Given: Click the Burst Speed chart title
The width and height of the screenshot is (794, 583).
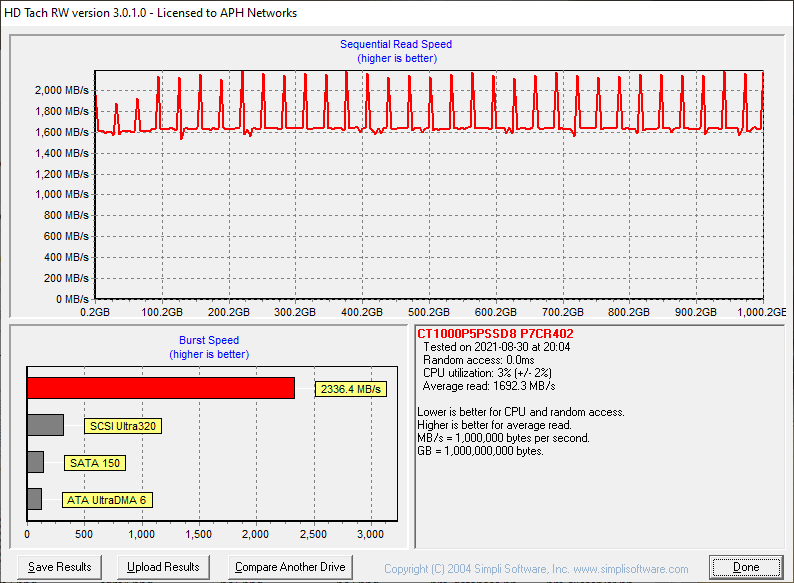Looking at the screenshot, I should (208, 340).
